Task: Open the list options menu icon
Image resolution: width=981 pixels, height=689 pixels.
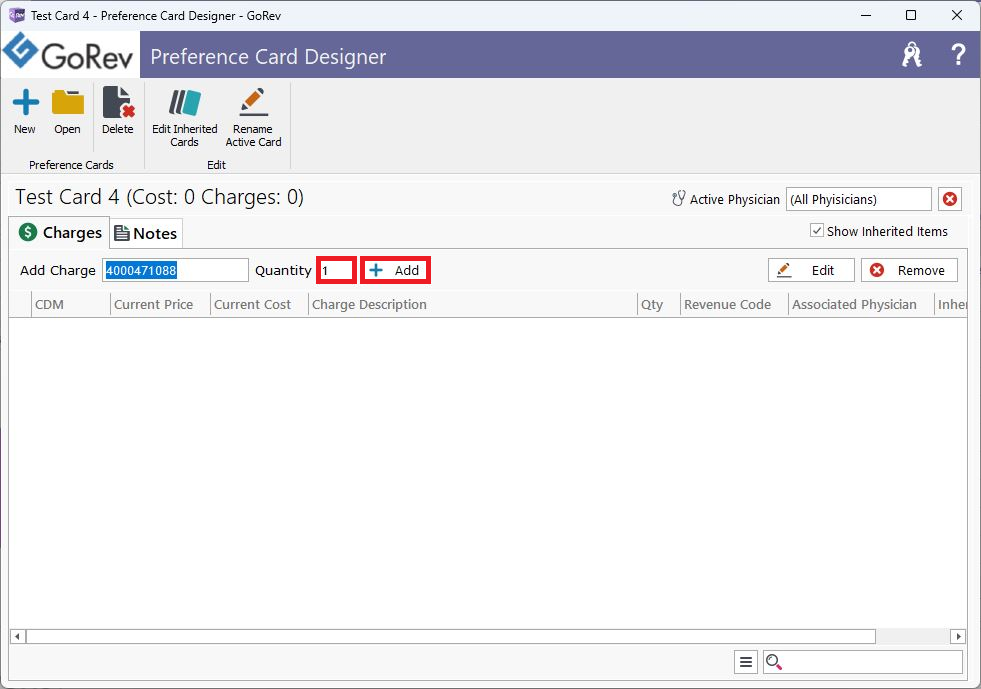Action: [746, 662]
